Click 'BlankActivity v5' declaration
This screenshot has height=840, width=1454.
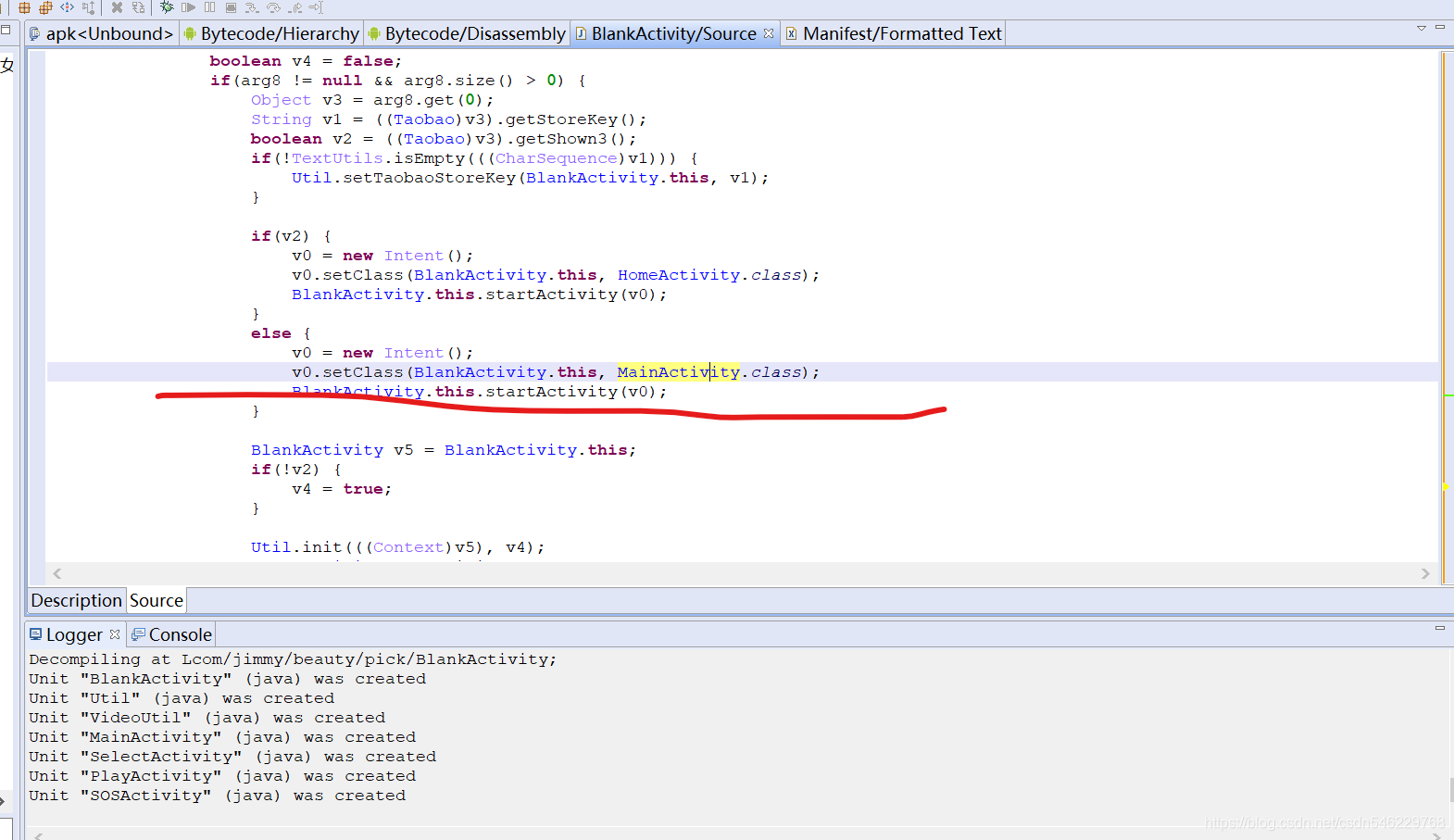332,450
